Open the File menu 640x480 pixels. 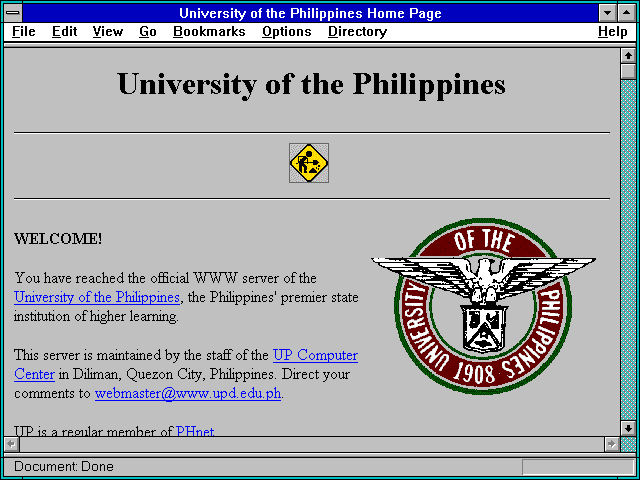click(24, 31)
